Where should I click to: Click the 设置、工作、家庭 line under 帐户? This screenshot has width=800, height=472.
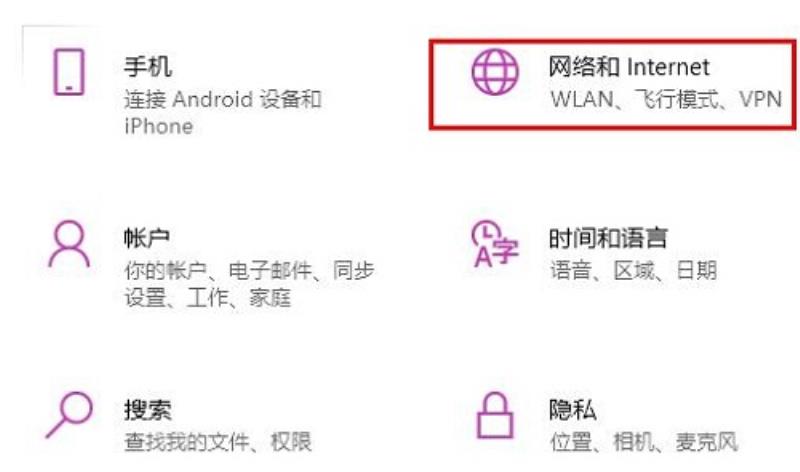(208, 297)
